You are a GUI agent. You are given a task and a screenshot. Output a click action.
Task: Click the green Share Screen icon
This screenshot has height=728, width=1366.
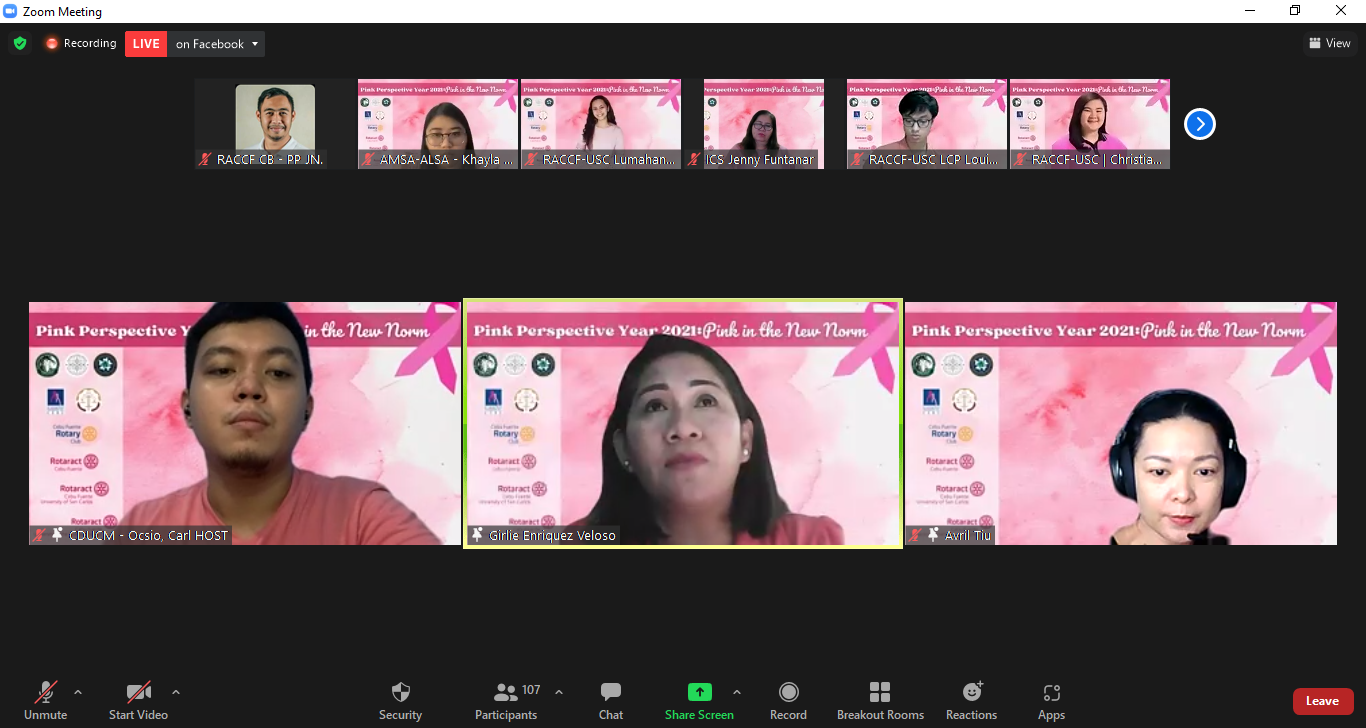tap(699, 692)
